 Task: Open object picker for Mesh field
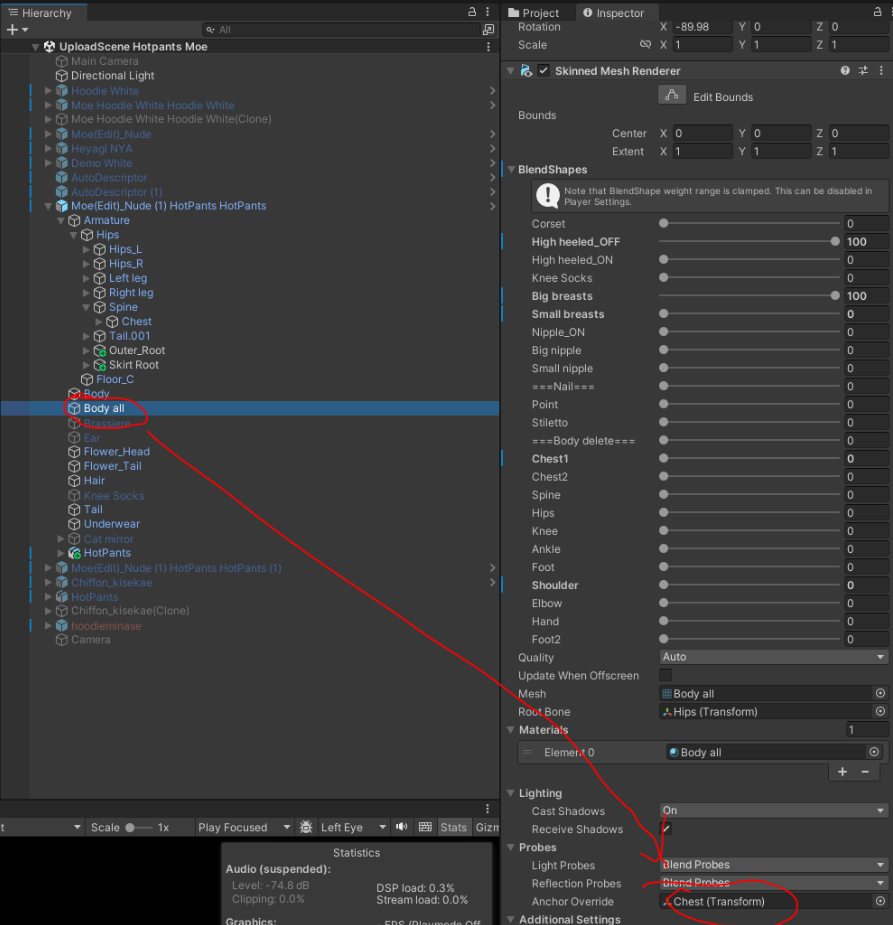point(880,693)
